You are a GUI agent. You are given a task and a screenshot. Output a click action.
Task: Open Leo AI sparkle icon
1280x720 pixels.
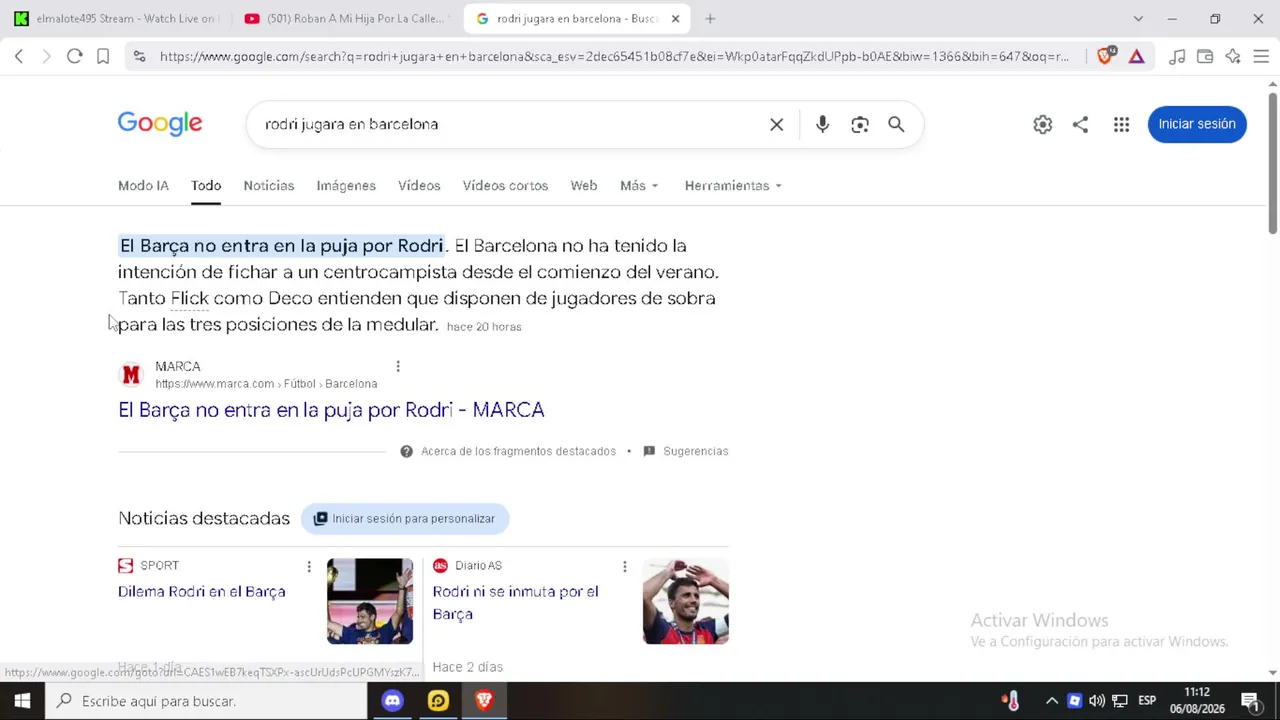coord(1233,57)
